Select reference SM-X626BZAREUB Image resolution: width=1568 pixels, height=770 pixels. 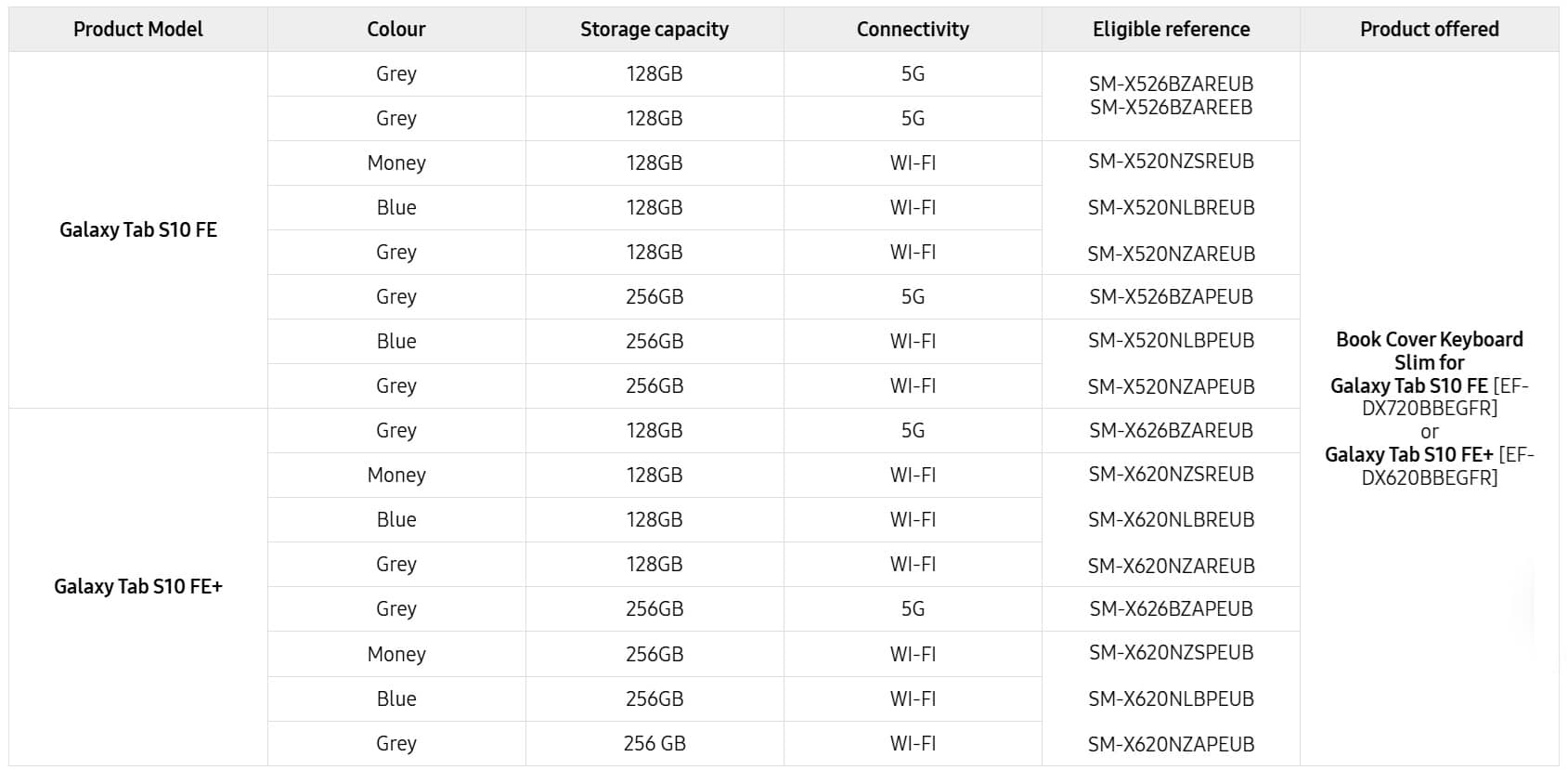[x=1171, y=431]
